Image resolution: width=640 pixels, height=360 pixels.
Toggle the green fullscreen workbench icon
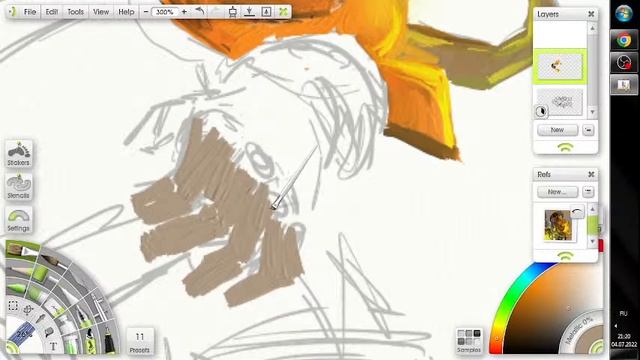point(283,12)
